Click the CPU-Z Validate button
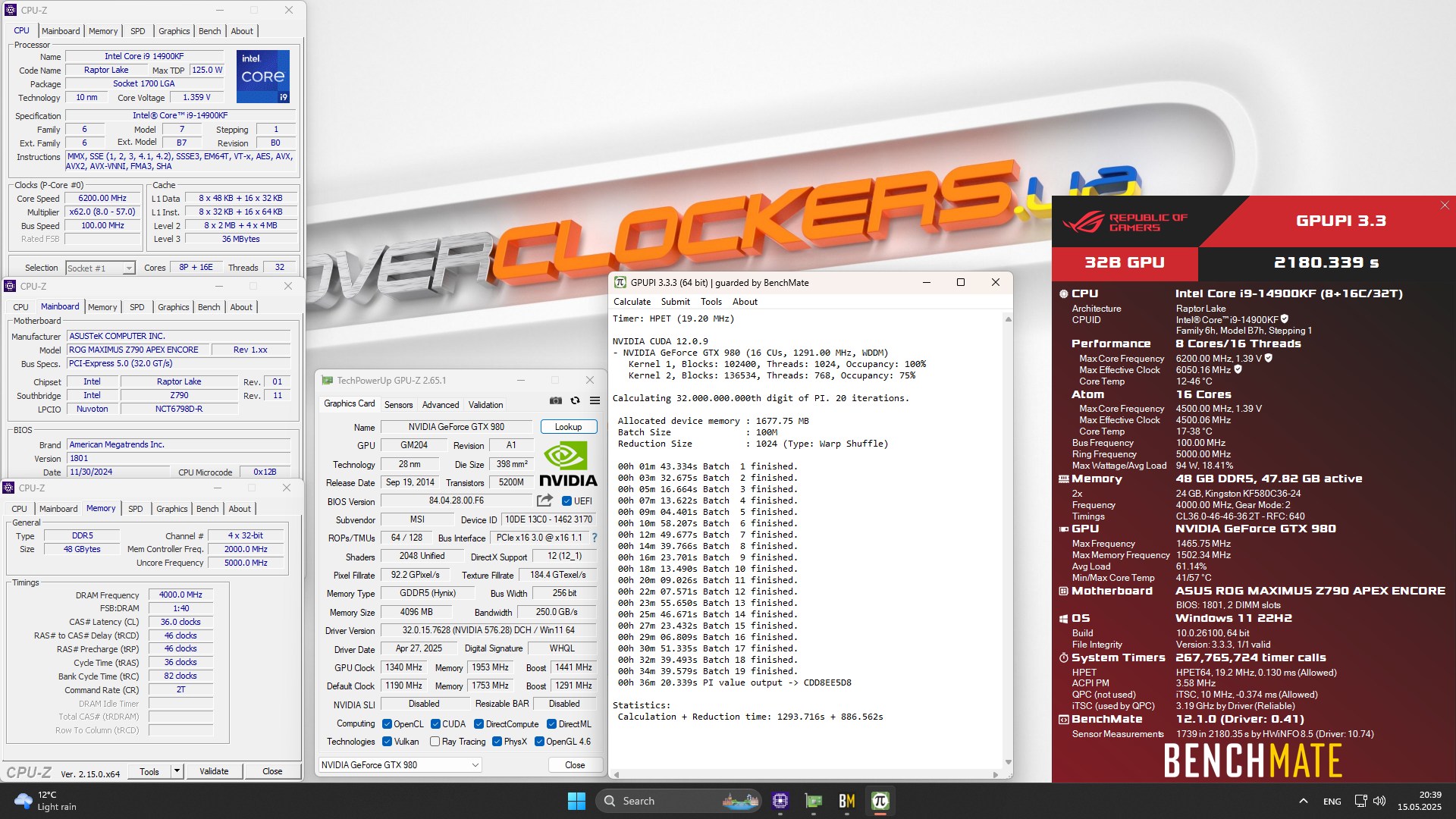1456x819 pixels. point(214,770)
